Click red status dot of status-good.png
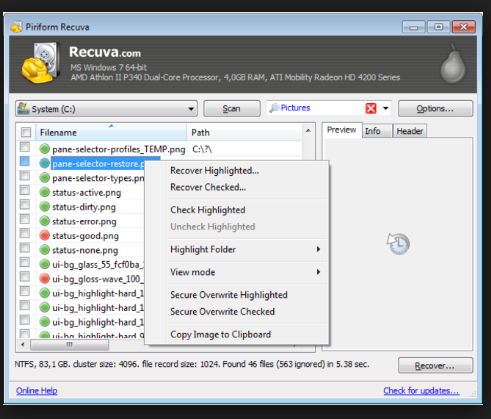This screenshot has height=419, width=491. [44, 235]
